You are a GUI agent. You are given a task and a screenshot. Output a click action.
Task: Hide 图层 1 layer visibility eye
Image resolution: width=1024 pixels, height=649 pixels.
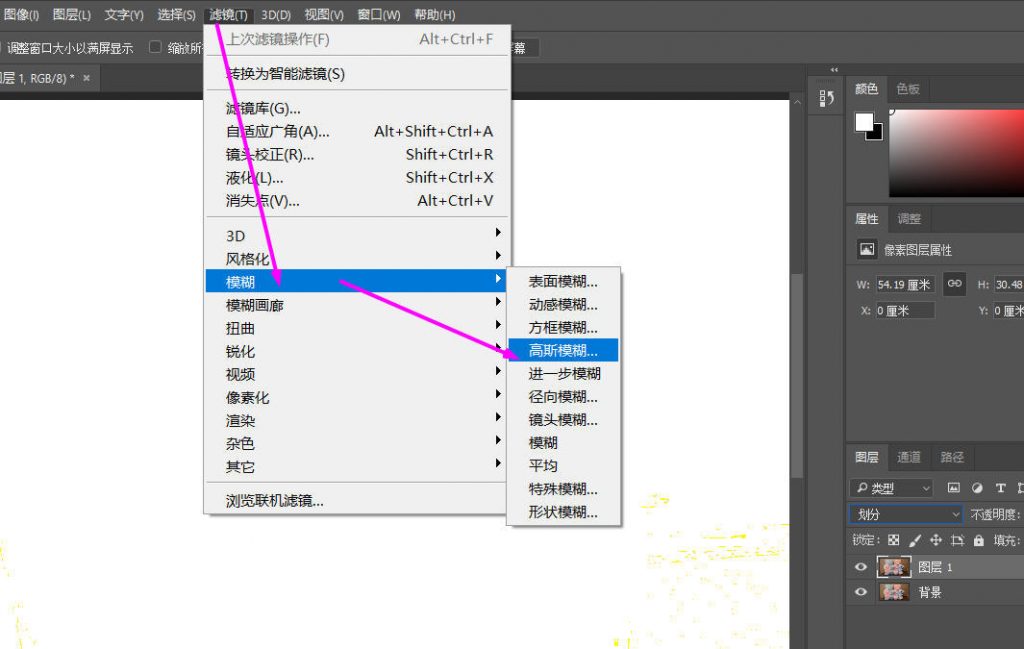click(860, 567)
